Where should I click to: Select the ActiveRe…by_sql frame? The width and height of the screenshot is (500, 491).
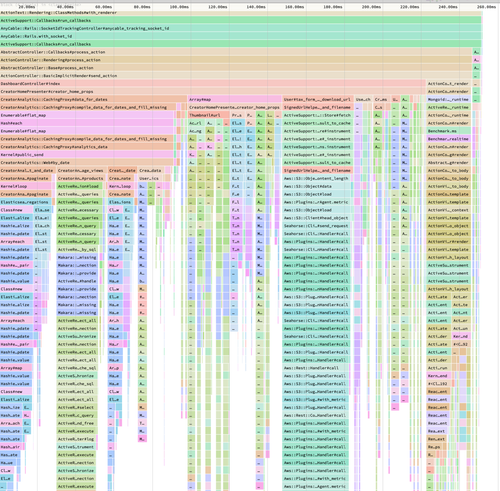pos(78,250)
